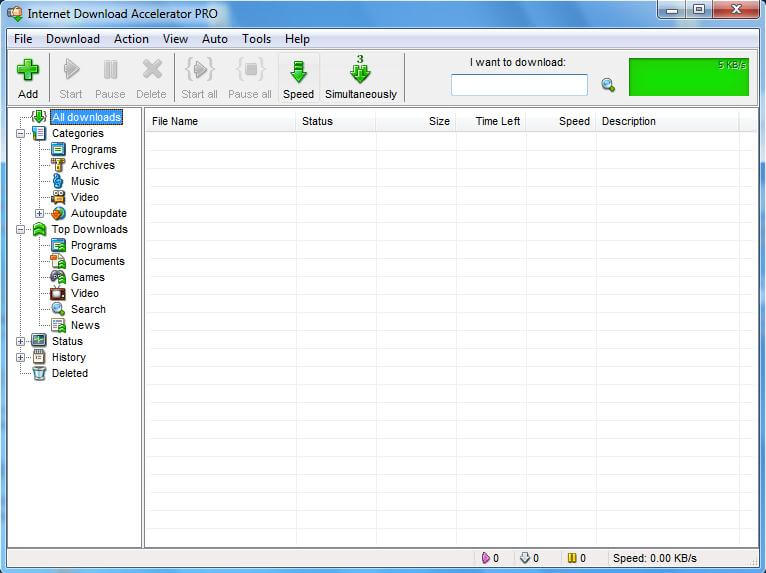
Task: Sort list by Speed column header
Action: 561,121
